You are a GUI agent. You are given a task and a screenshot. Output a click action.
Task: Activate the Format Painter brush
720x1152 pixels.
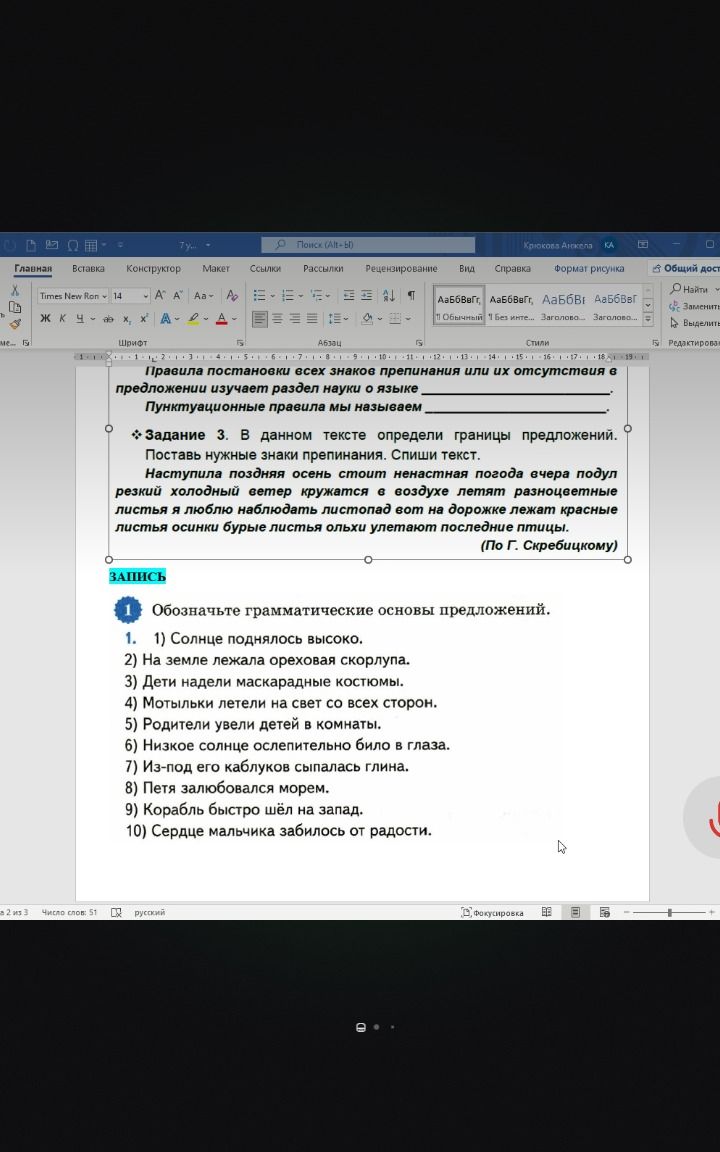tap(15, 323)
